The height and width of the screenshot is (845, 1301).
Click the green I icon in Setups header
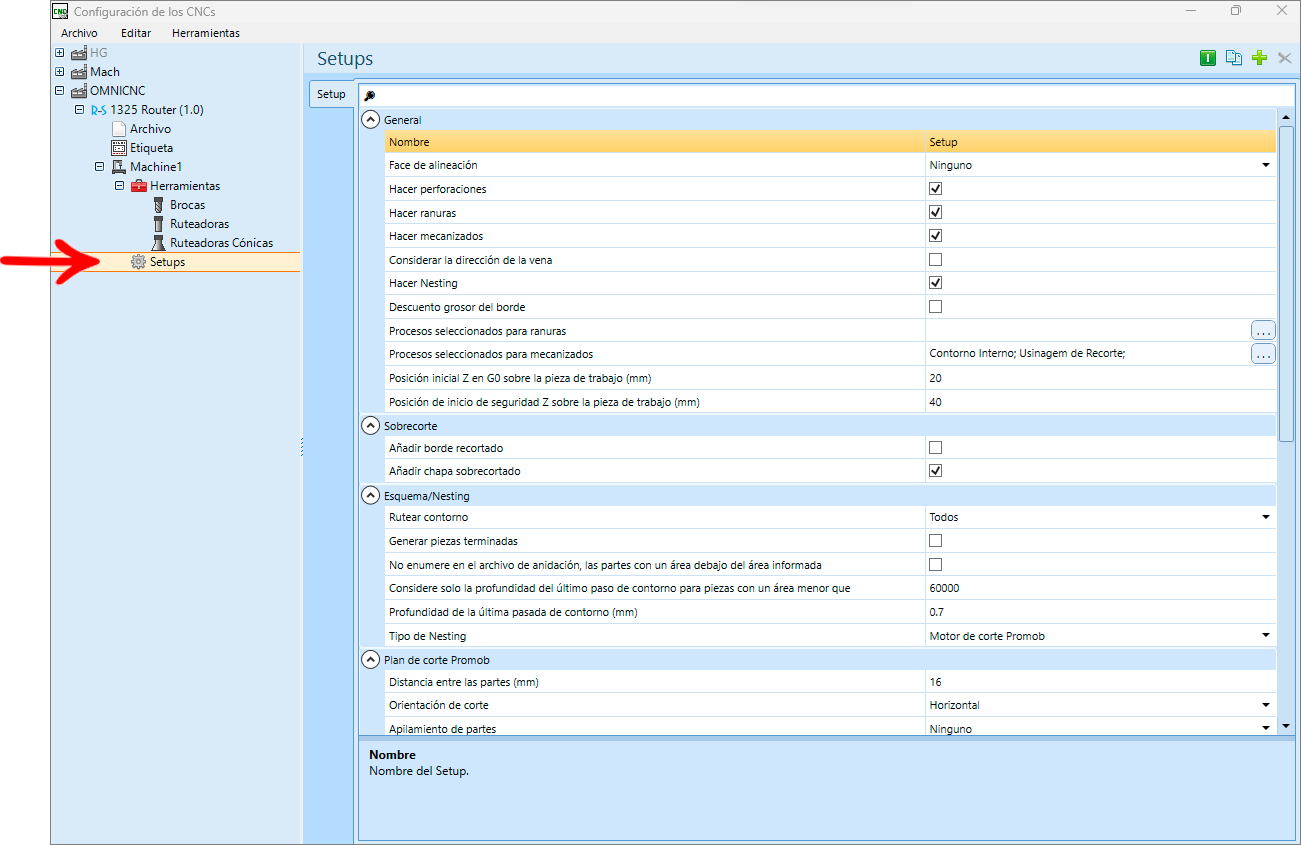(1208, 59)
